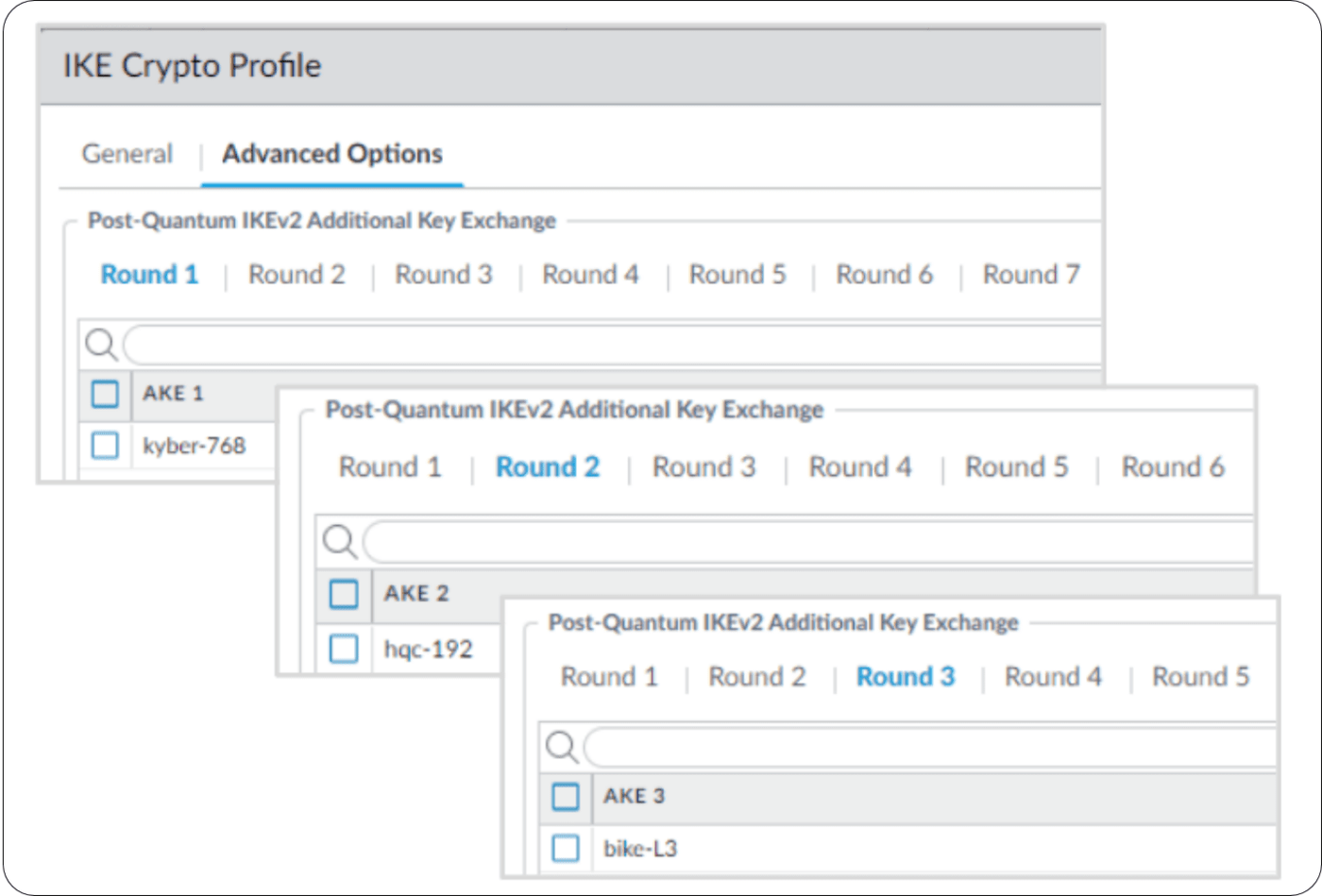Click the search icon above AKE 2
Screen dimensions: 1322x896
coord(340,542)
